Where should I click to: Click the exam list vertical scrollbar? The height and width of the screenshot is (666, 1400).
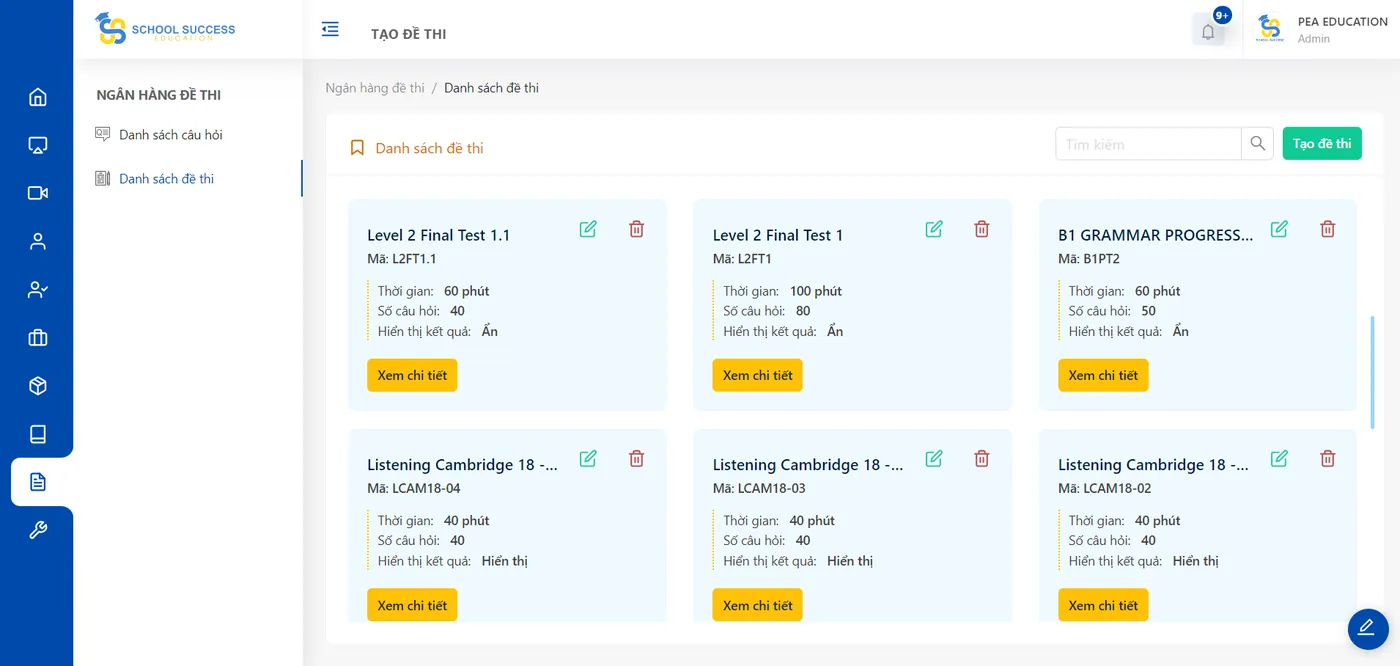[x=1372, y=372]
